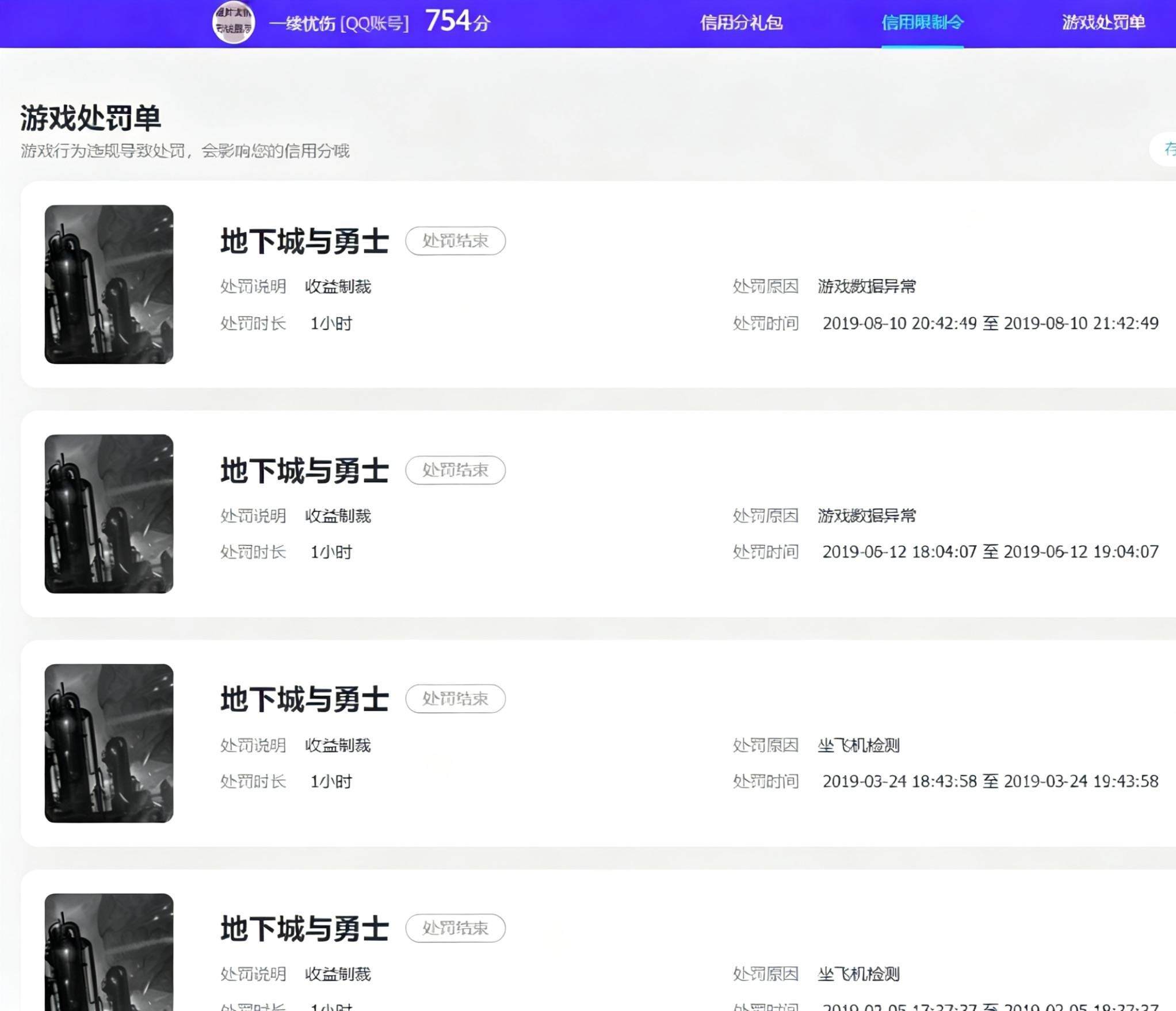Click 收益制裁 in the fourth card
This screenshot has height=1011, width=1176.
338,974
